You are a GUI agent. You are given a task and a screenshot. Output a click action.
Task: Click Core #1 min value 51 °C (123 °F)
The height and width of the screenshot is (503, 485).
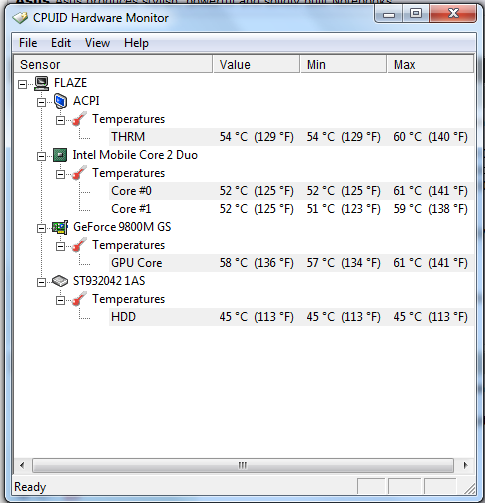coord(343,209)
